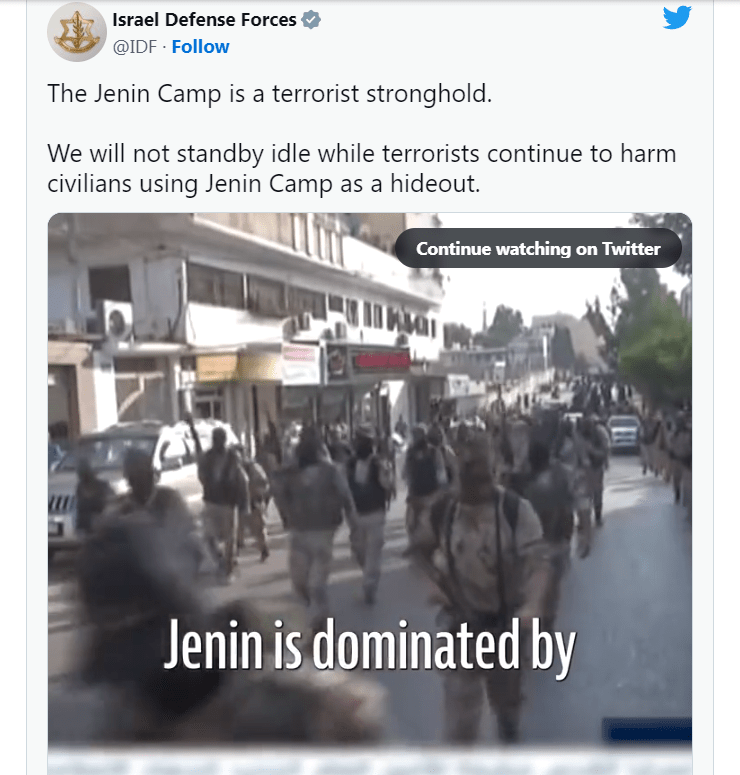Click the "We will not standby idle" paragraph

362,168
